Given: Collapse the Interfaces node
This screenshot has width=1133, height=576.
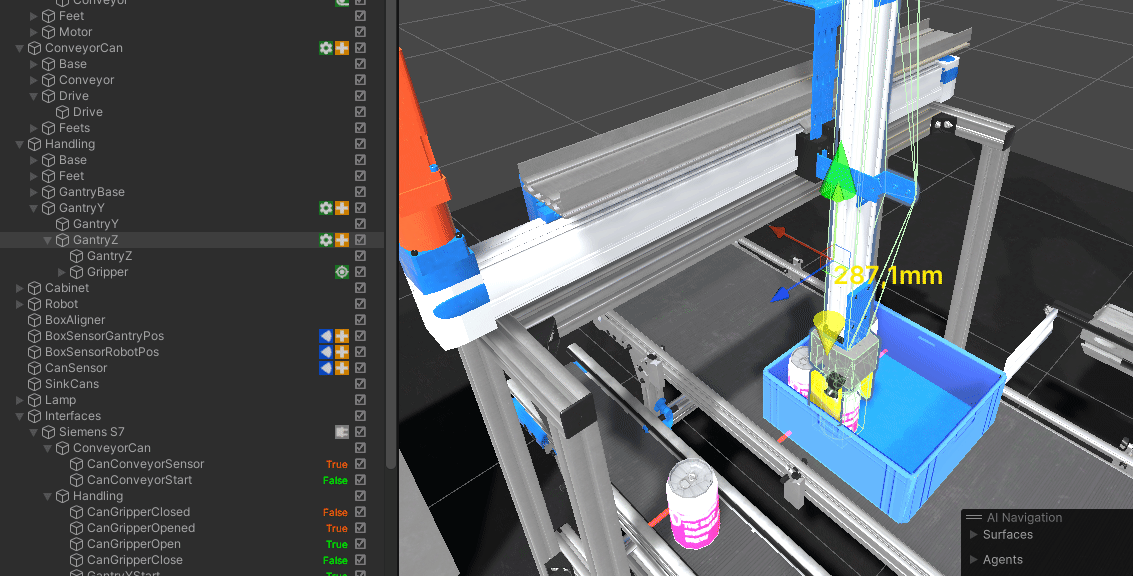Looking at the screenshot, I should [20, 416].
